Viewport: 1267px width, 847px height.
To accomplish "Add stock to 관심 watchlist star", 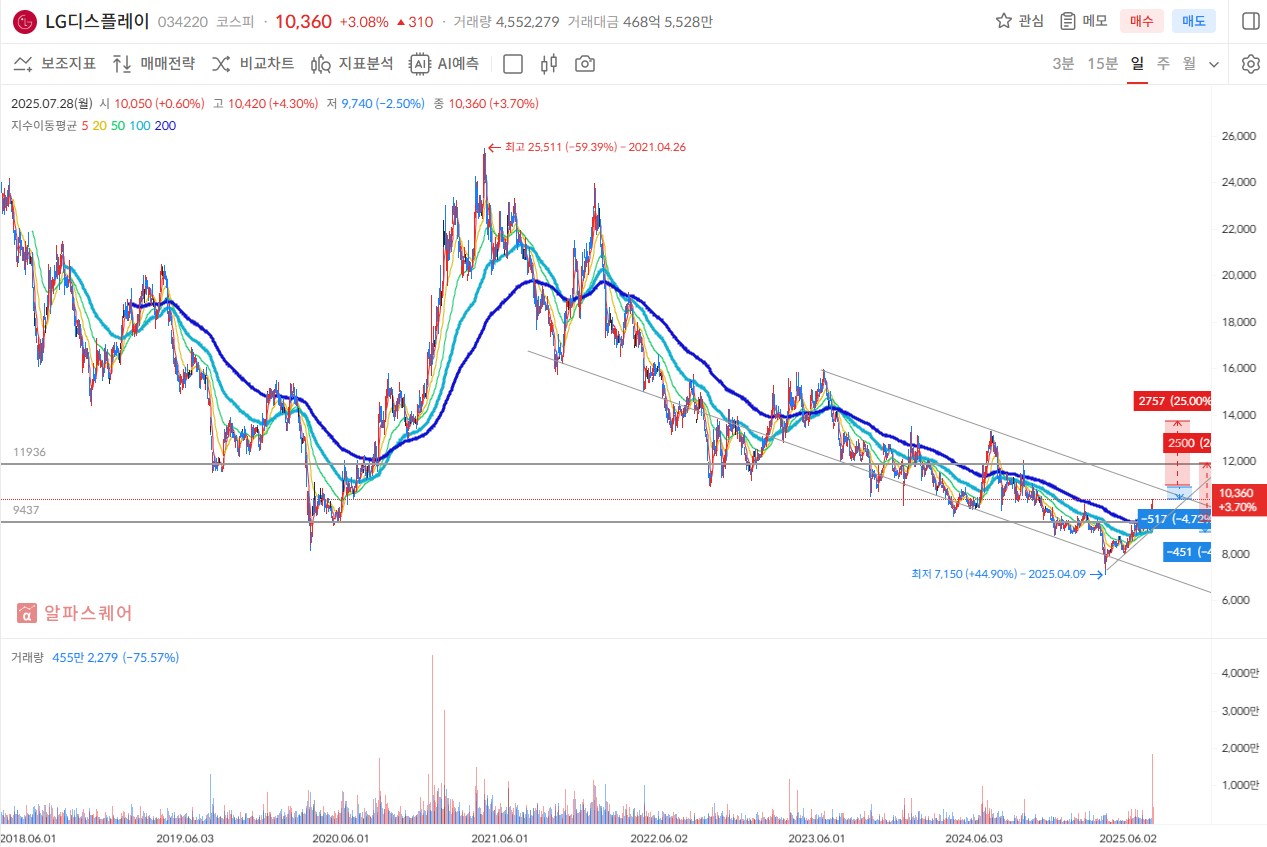I will click(1004, 21).
